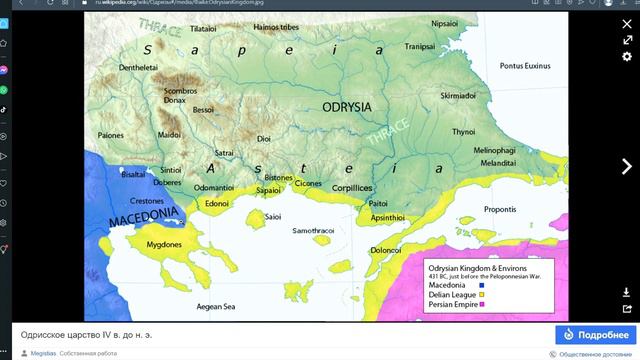This screenshot has width=640, height=360.
Task: Open WhatsApp from the browser sidebar
Action: point(4,90)
